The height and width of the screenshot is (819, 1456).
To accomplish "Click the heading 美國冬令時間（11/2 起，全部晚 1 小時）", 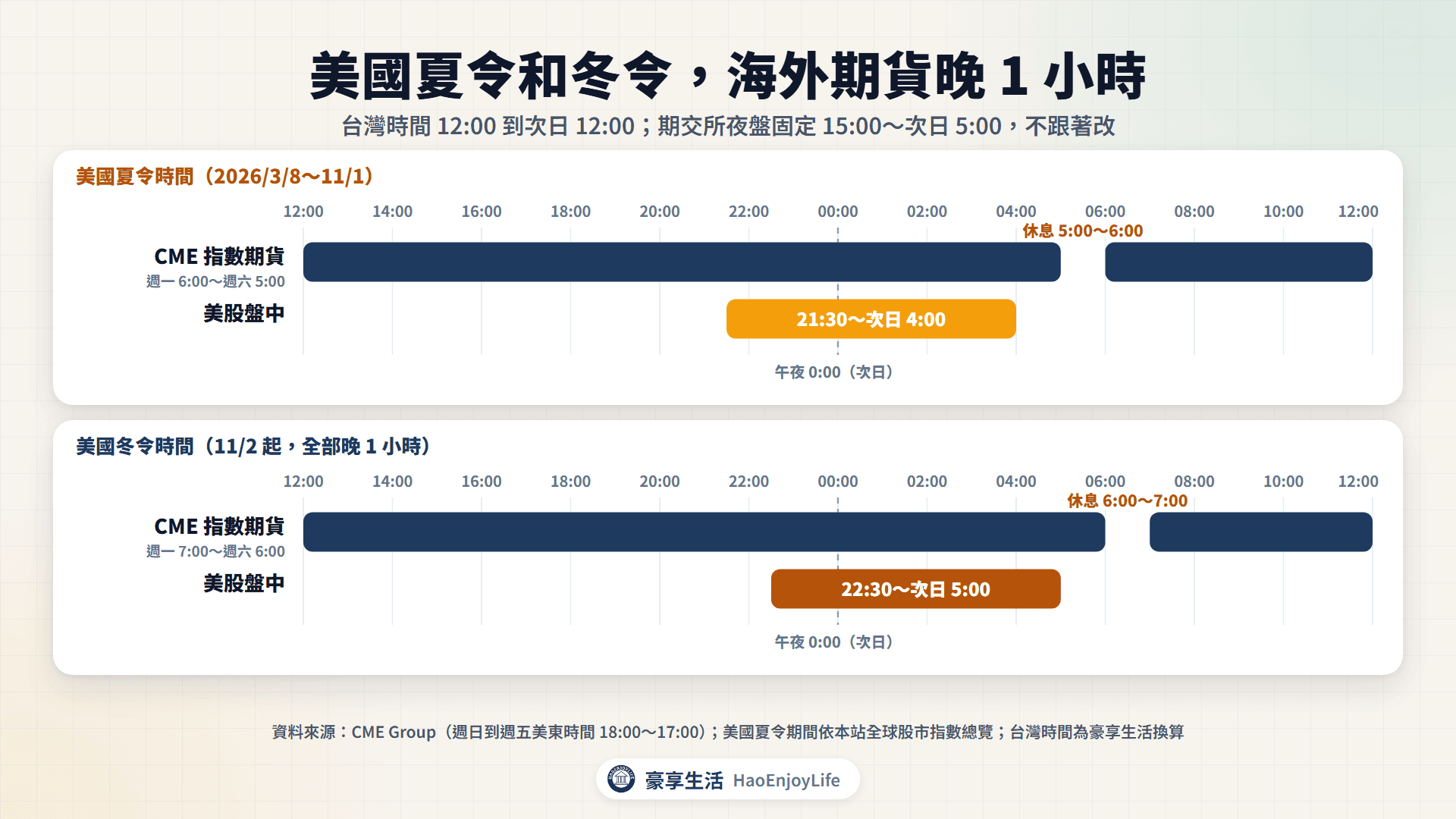I will click(x=253, y=447).
